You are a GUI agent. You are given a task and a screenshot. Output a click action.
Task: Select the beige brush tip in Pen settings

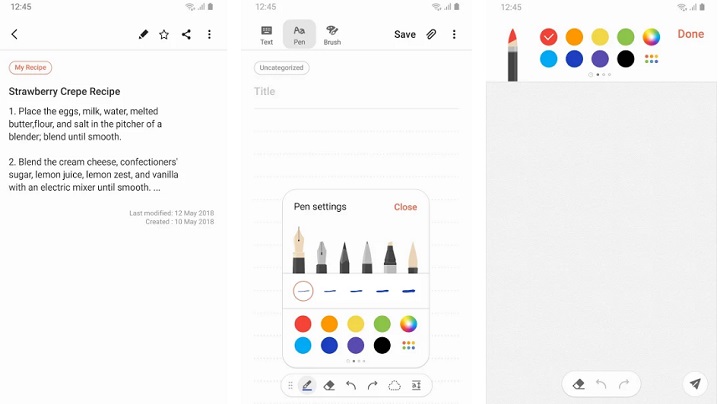pyautogui.click(x=413, y=258)
